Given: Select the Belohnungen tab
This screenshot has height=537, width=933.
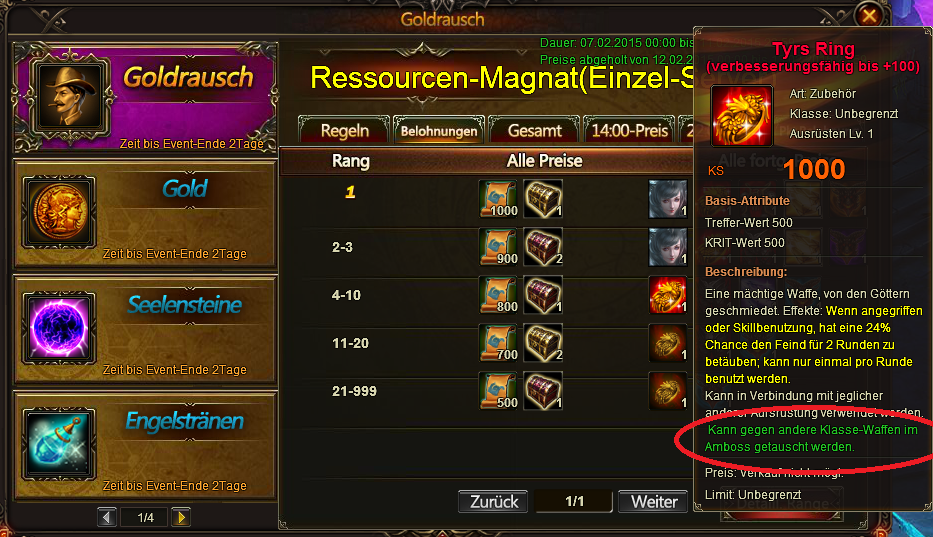Looking at the screenshot, I should pos(439,130).
